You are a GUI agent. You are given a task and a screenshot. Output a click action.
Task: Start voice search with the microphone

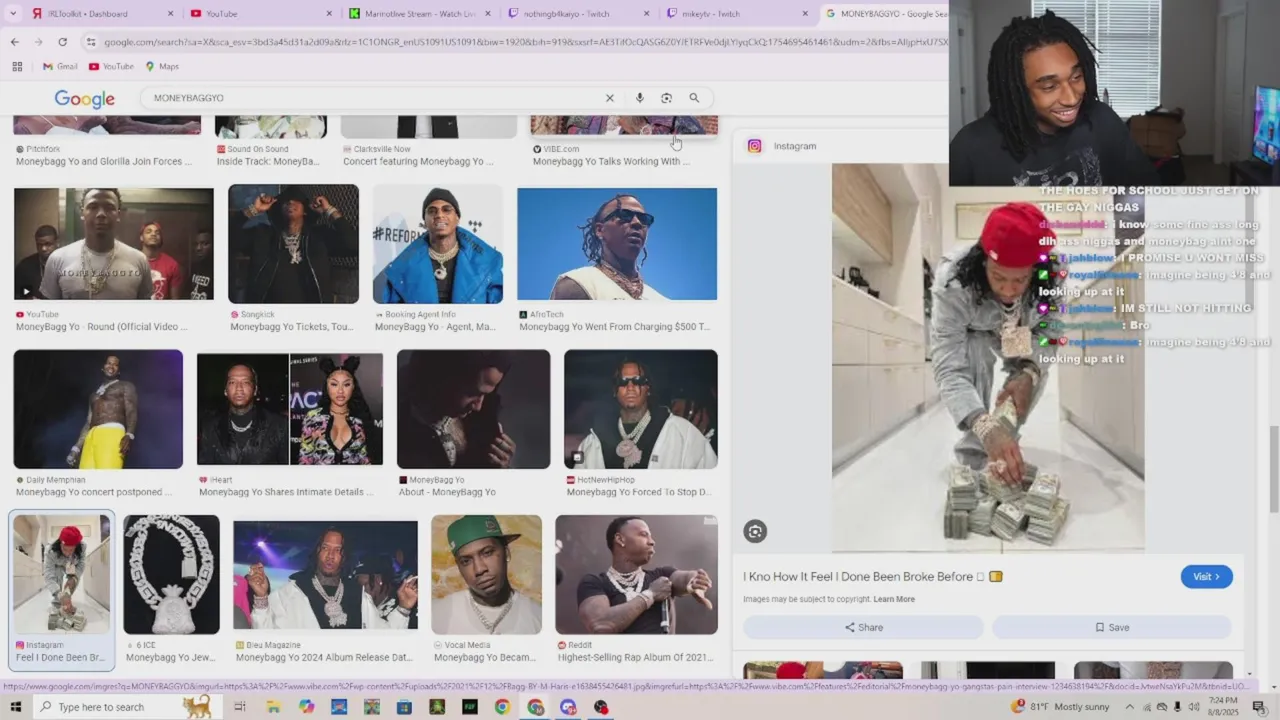[x=639, y=98]
